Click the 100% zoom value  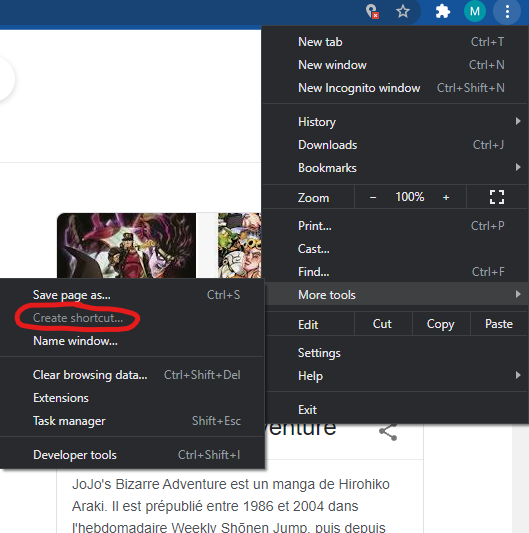[410, 197]
